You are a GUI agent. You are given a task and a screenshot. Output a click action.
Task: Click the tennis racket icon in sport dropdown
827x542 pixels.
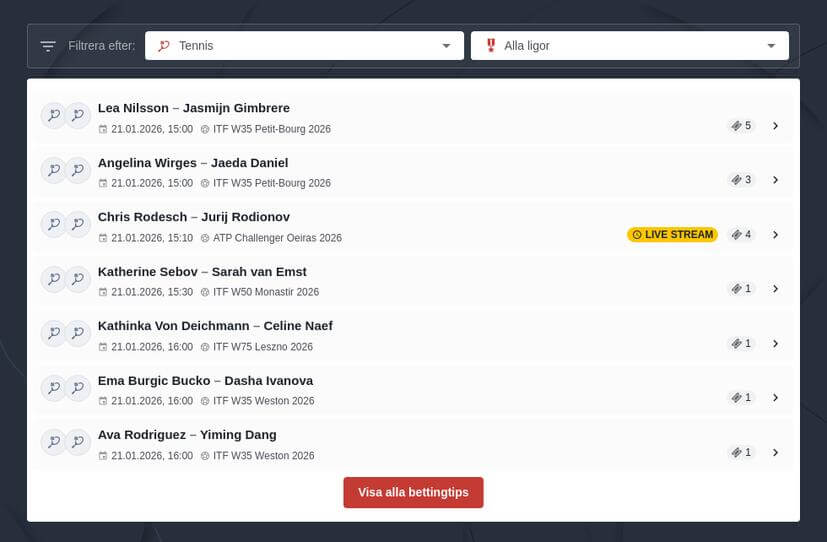(165, 46)
